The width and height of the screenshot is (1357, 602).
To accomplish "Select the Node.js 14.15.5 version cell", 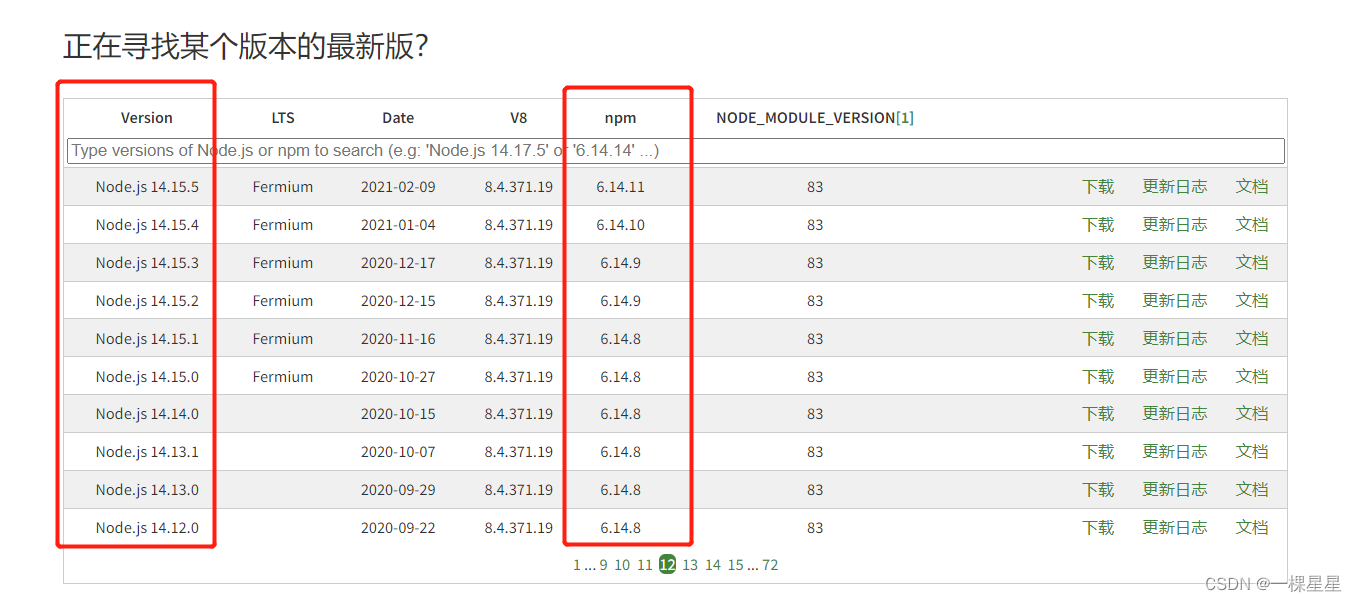I will click(147, 187).
